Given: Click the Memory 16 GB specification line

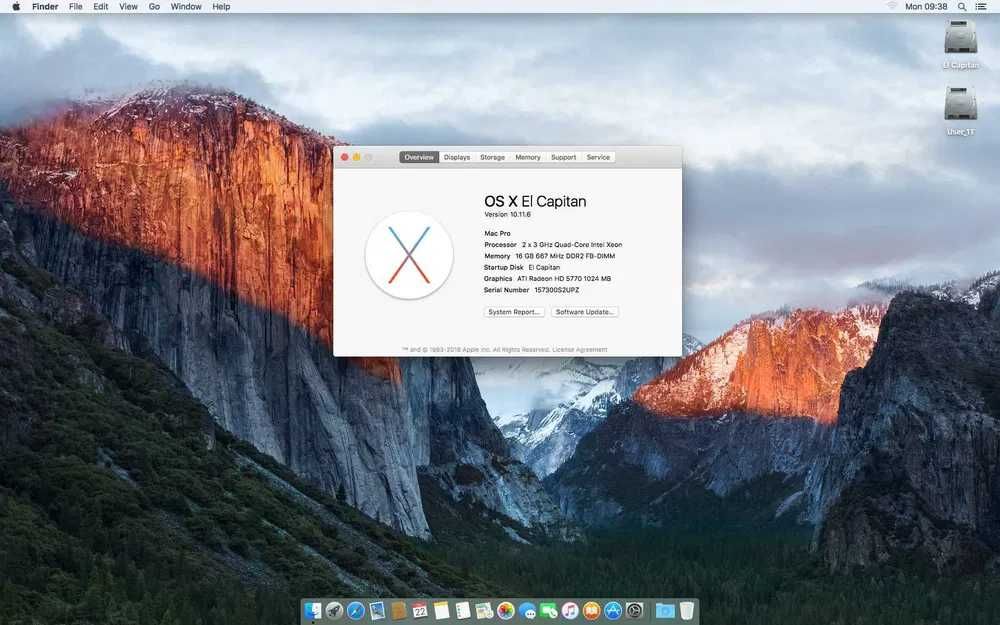Looking at the screenshot, I should pyautogui.click(x=550, y=256).
